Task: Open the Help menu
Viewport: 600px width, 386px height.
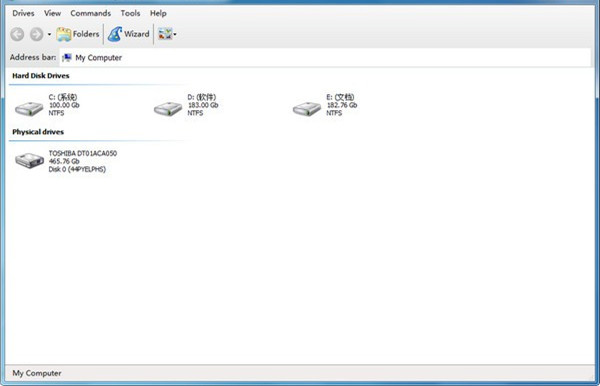Action: [158, 13]
